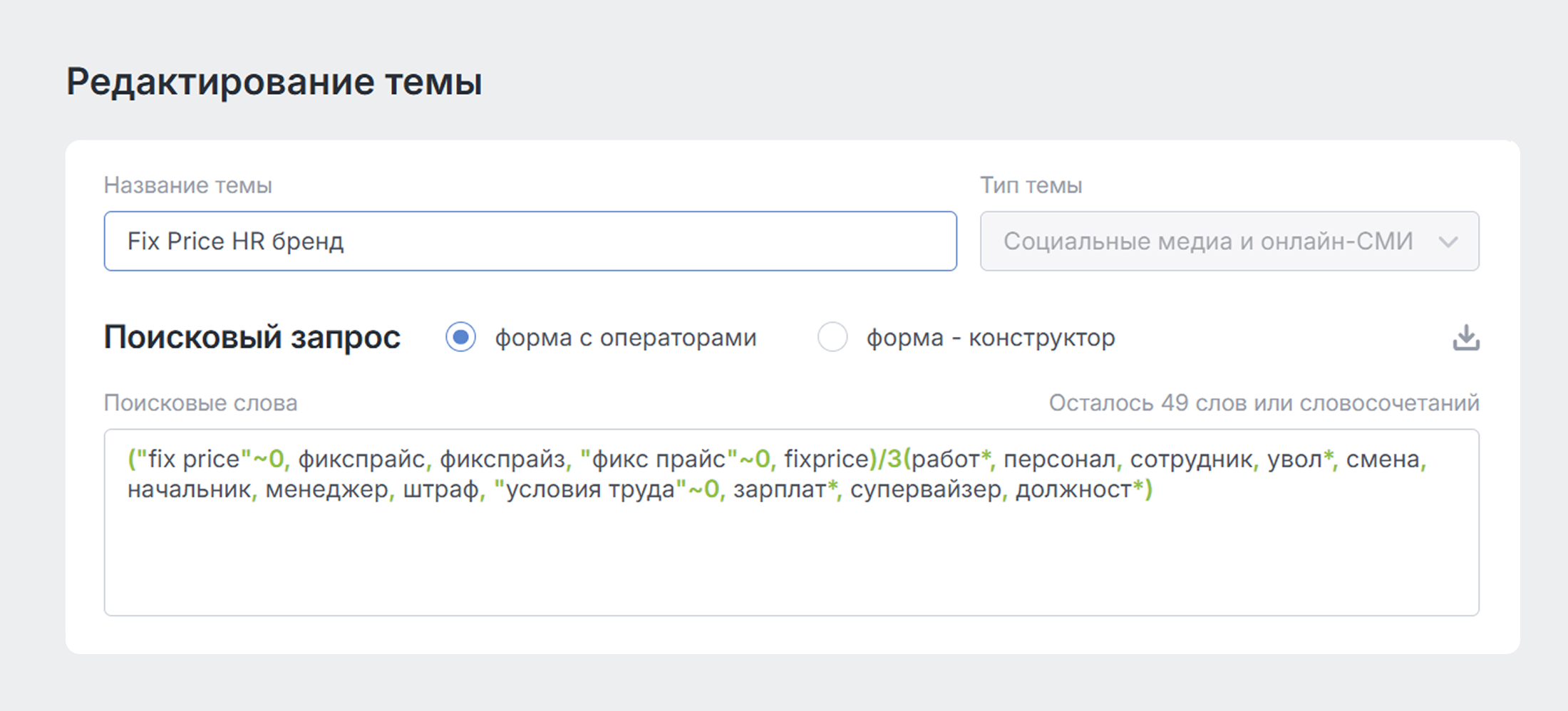Select the форма - конструктор radio button

coord(832,337)
